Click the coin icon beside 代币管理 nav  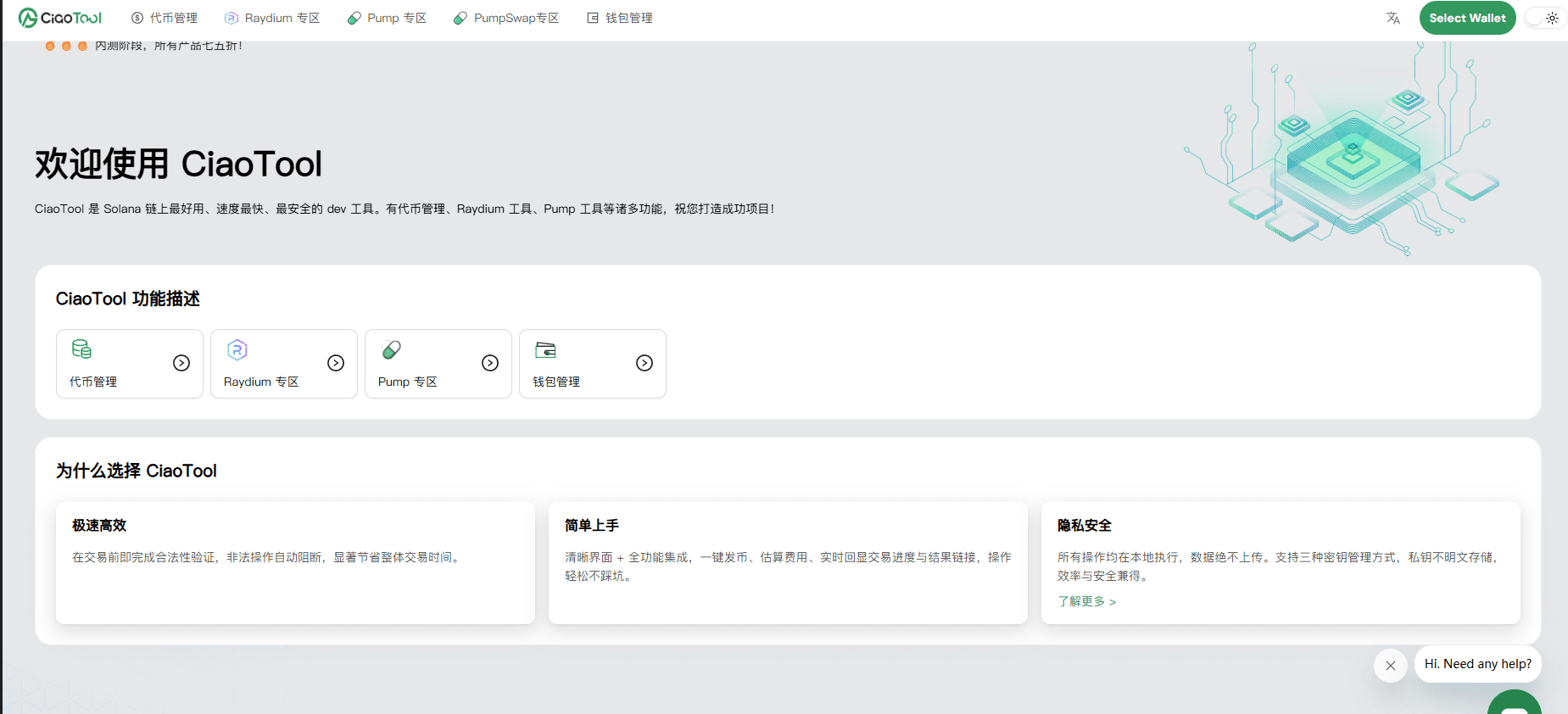pyautogui.click(x=137, y=18)
